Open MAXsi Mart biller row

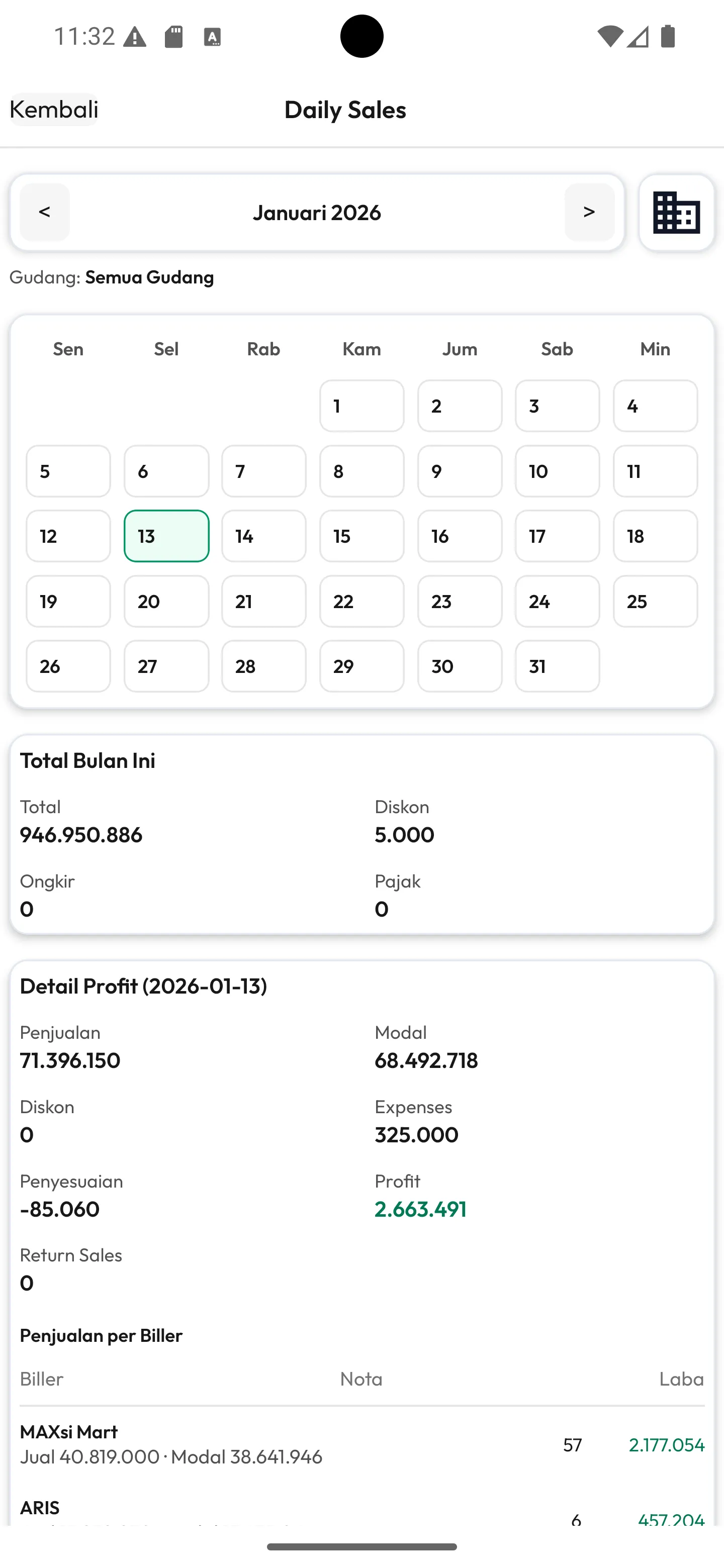361,1444
